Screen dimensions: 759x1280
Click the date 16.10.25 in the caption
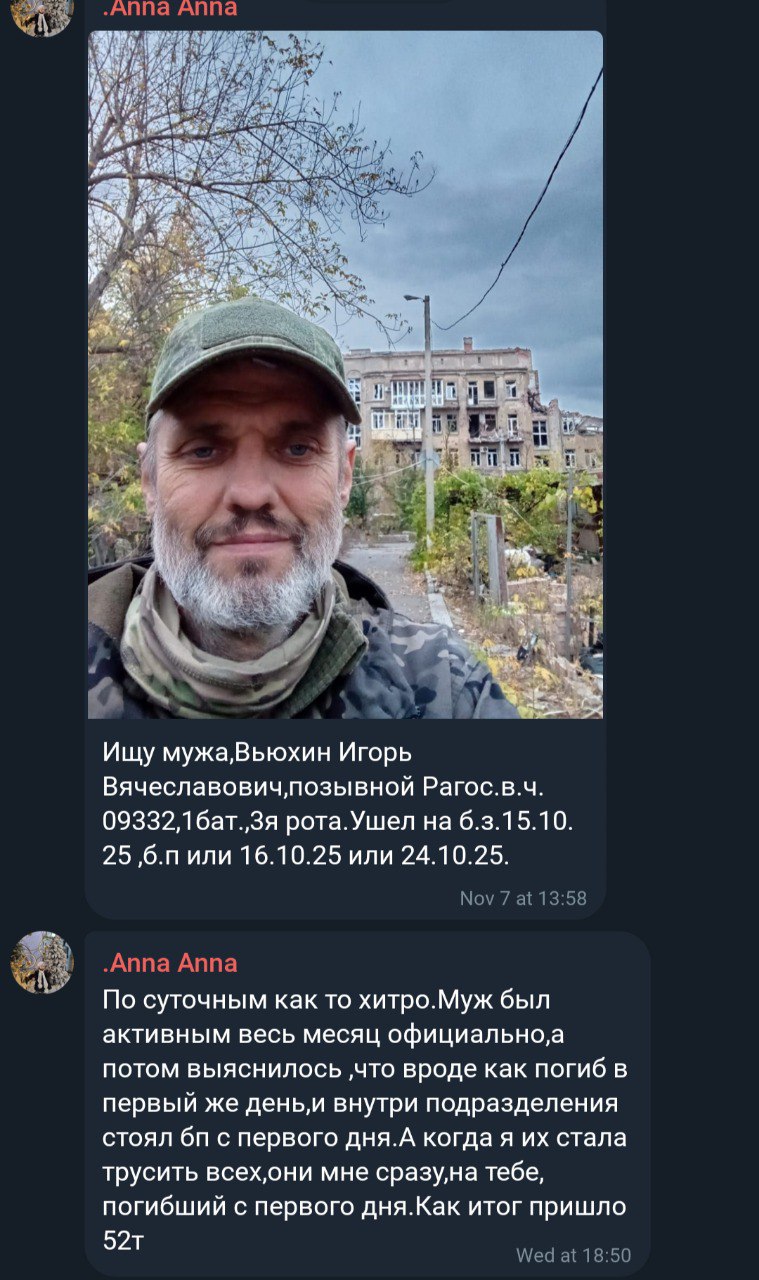tap(294, 855)
